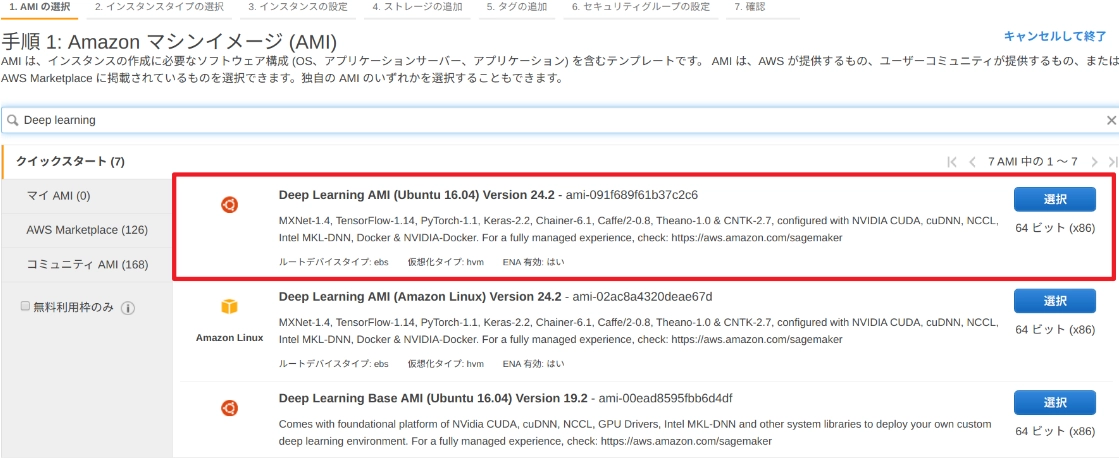Image resolution: width=1119 pixels, height=458 pixels.
Task: Open AWS Marketplace (126) category
Action: (x=88, y=230)
